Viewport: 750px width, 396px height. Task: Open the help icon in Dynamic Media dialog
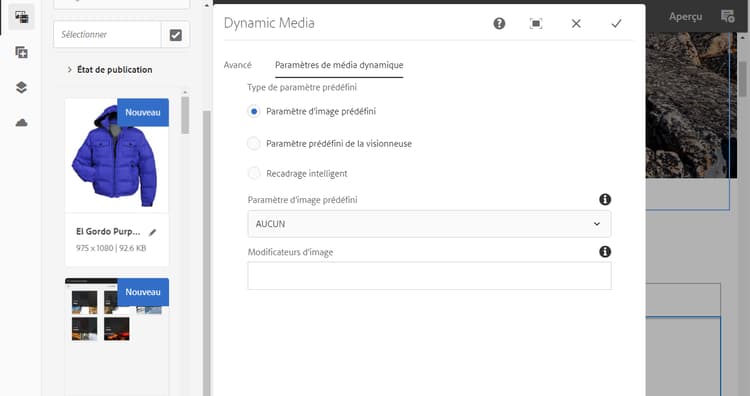499,23
